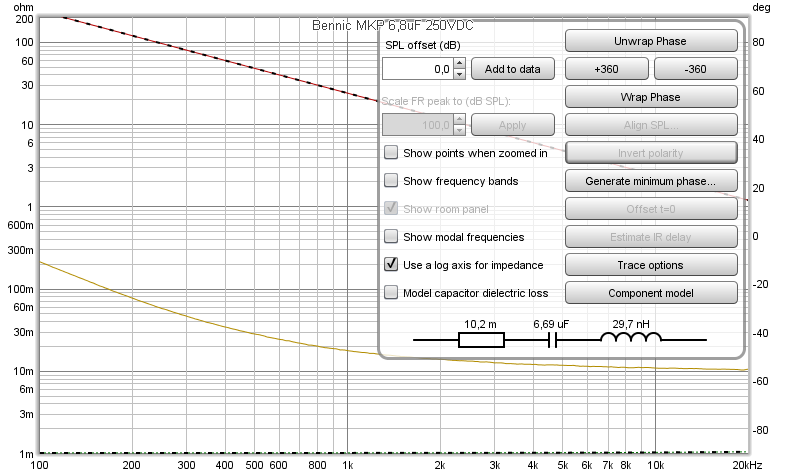
Task: Click the 10,2 m resistor symbol
Action: click(x=481, y=340)
